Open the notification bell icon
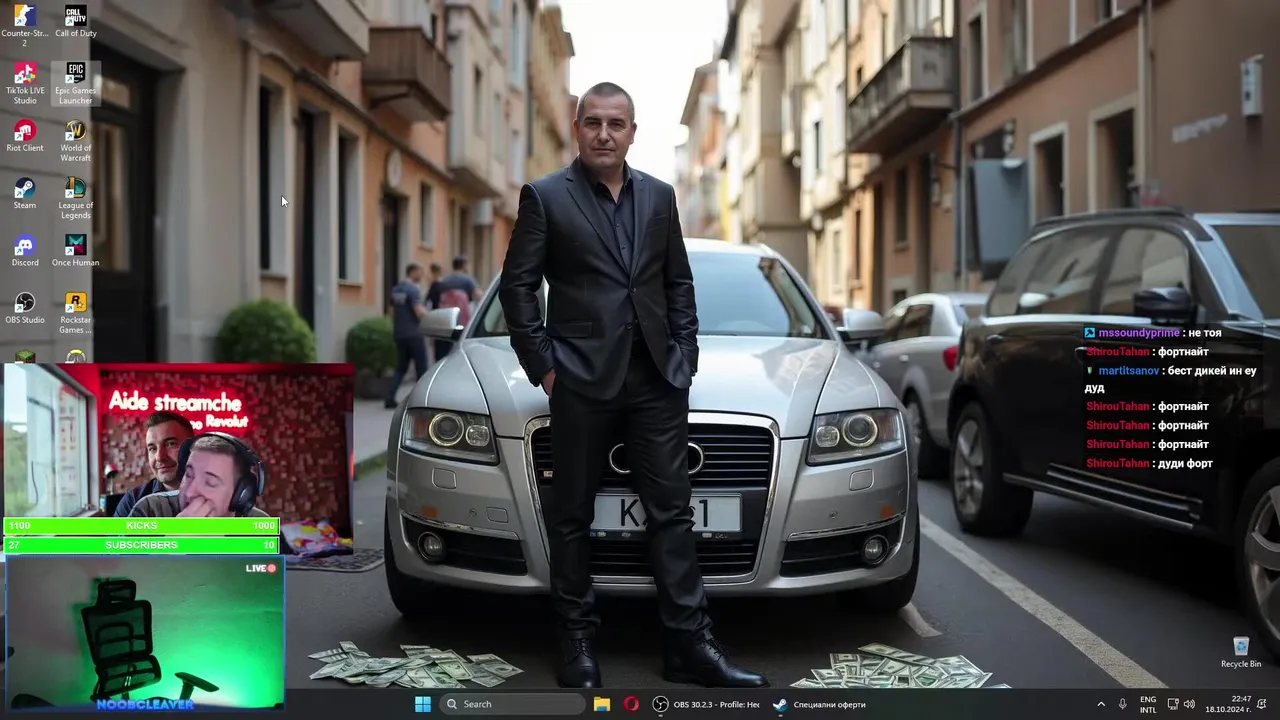Screen dimensions: 1280x720 (x=1262, y=704)
